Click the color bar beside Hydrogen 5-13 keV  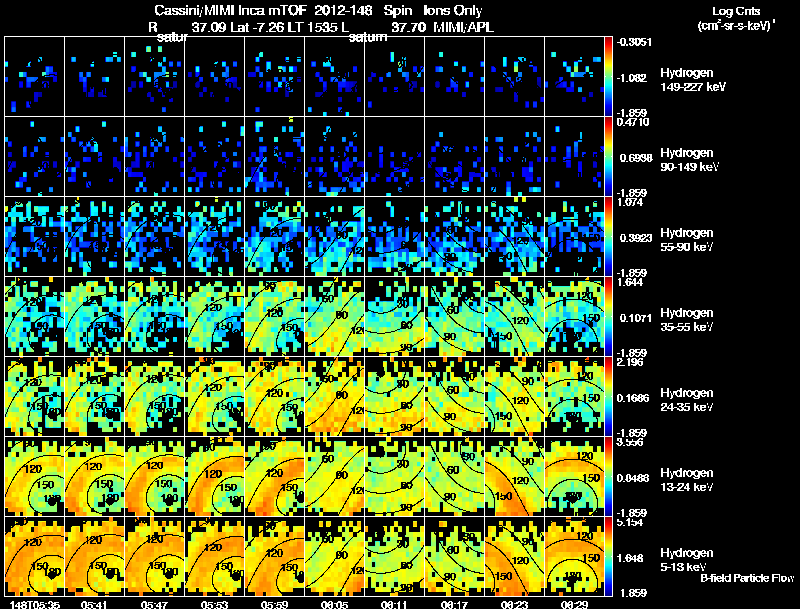tap(608, 557)
